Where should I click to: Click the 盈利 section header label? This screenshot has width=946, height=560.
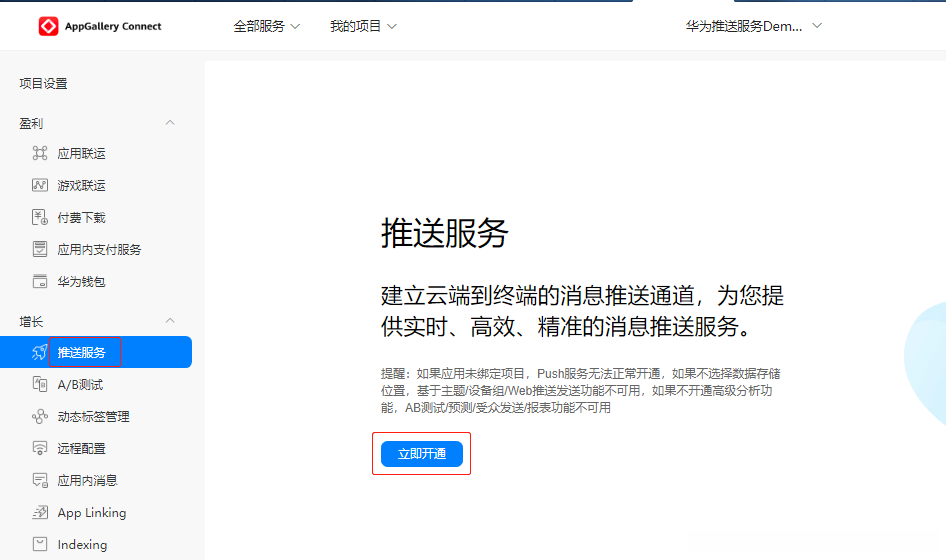pyautogui.click(x=31, y=123)
